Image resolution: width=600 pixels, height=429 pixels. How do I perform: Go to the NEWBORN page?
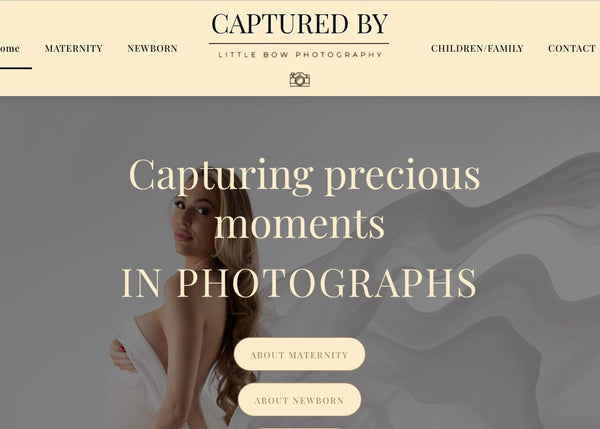click(152, 48)
